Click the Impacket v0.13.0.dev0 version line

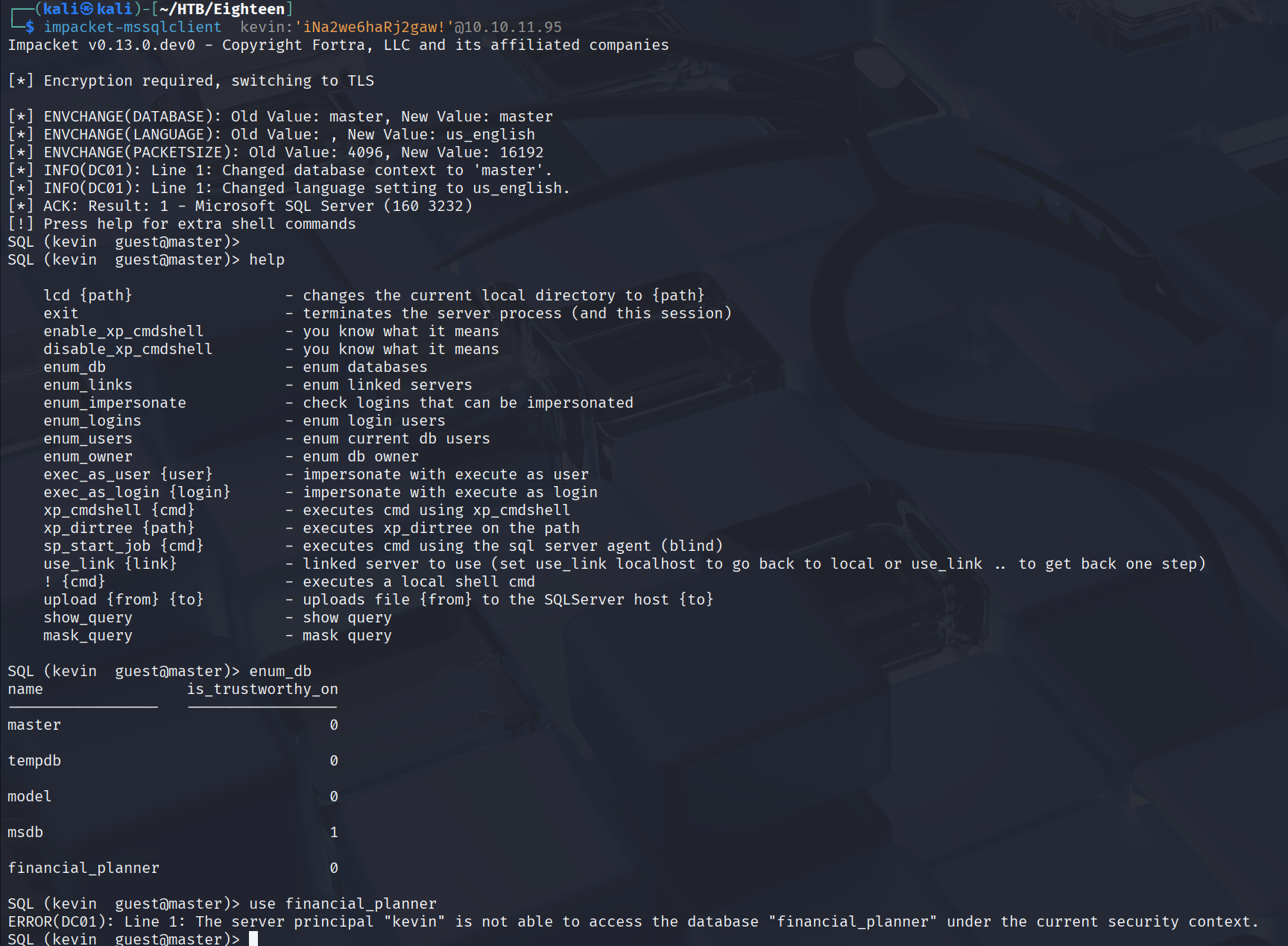[338, 45]
